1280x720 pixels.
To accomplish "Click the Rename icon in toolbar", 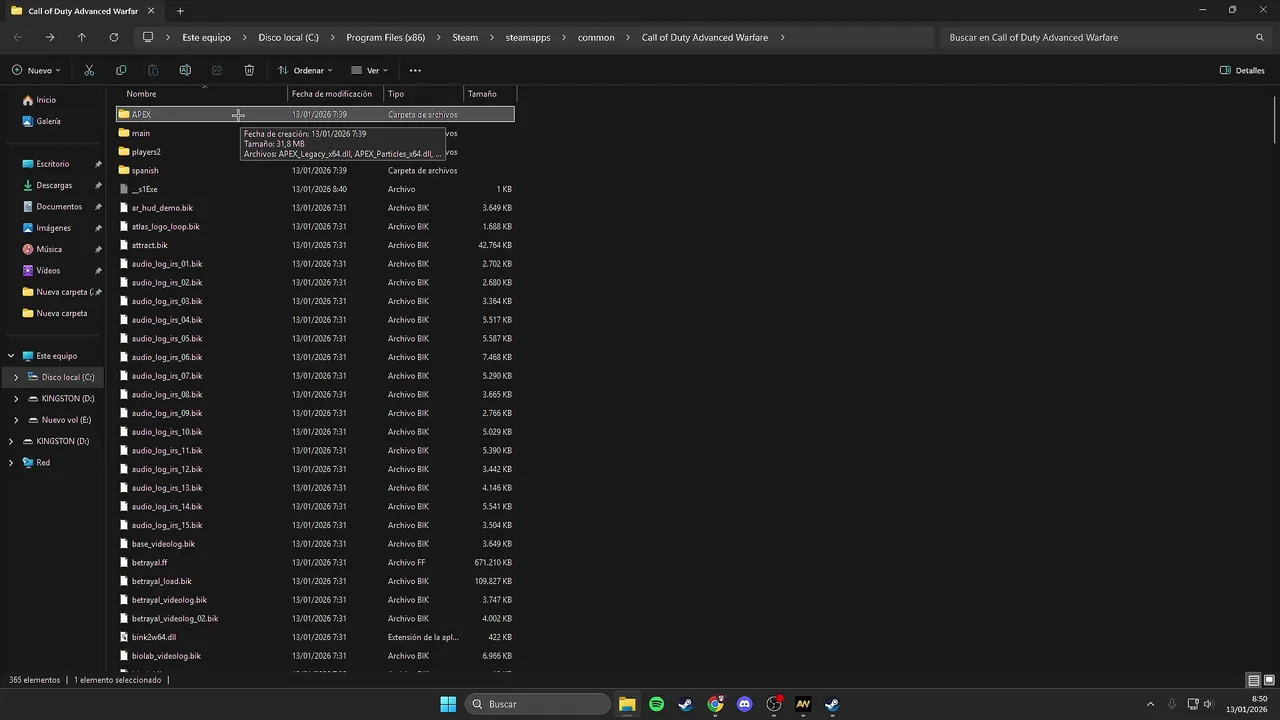I will [x=185, y=70].
